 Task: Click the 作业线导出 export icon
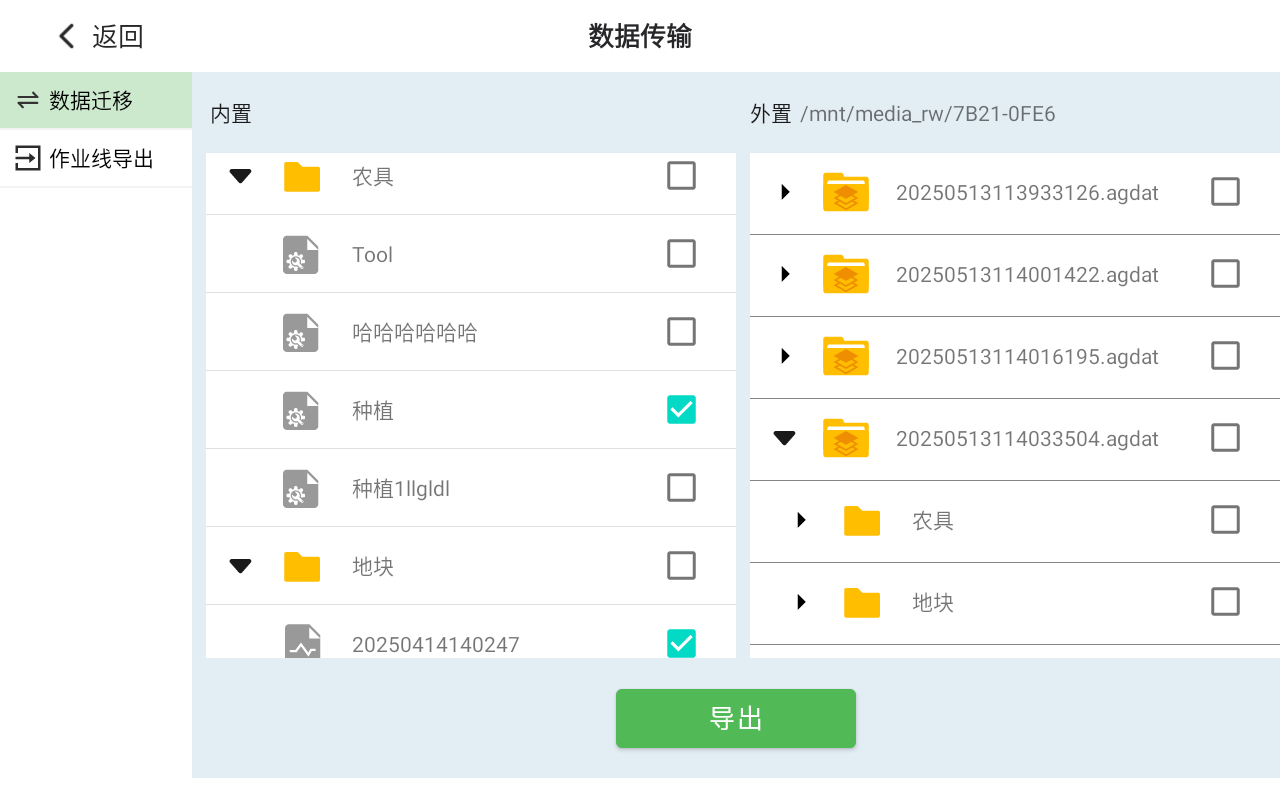point(28,158)
